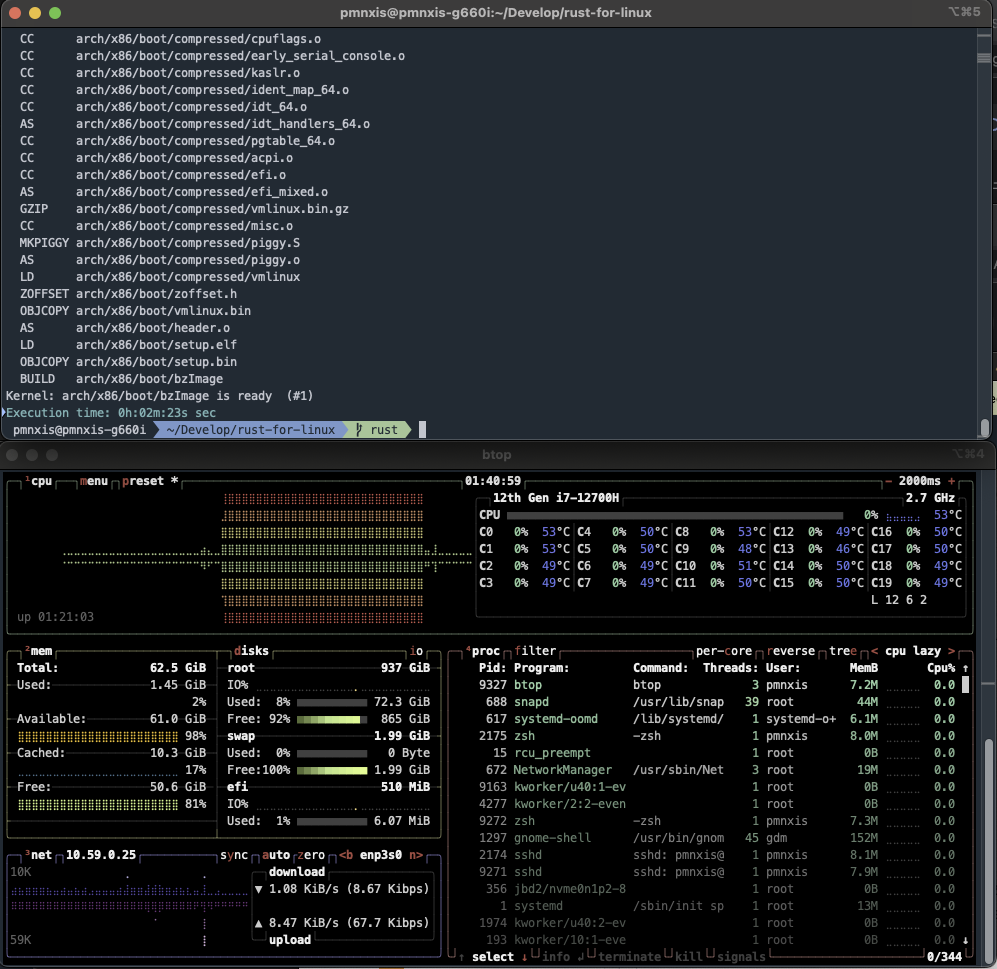Click the right arrow after 'cpu lazy' sort
Viewport: 997px width, 969px height.
click(x=952, y=651)
